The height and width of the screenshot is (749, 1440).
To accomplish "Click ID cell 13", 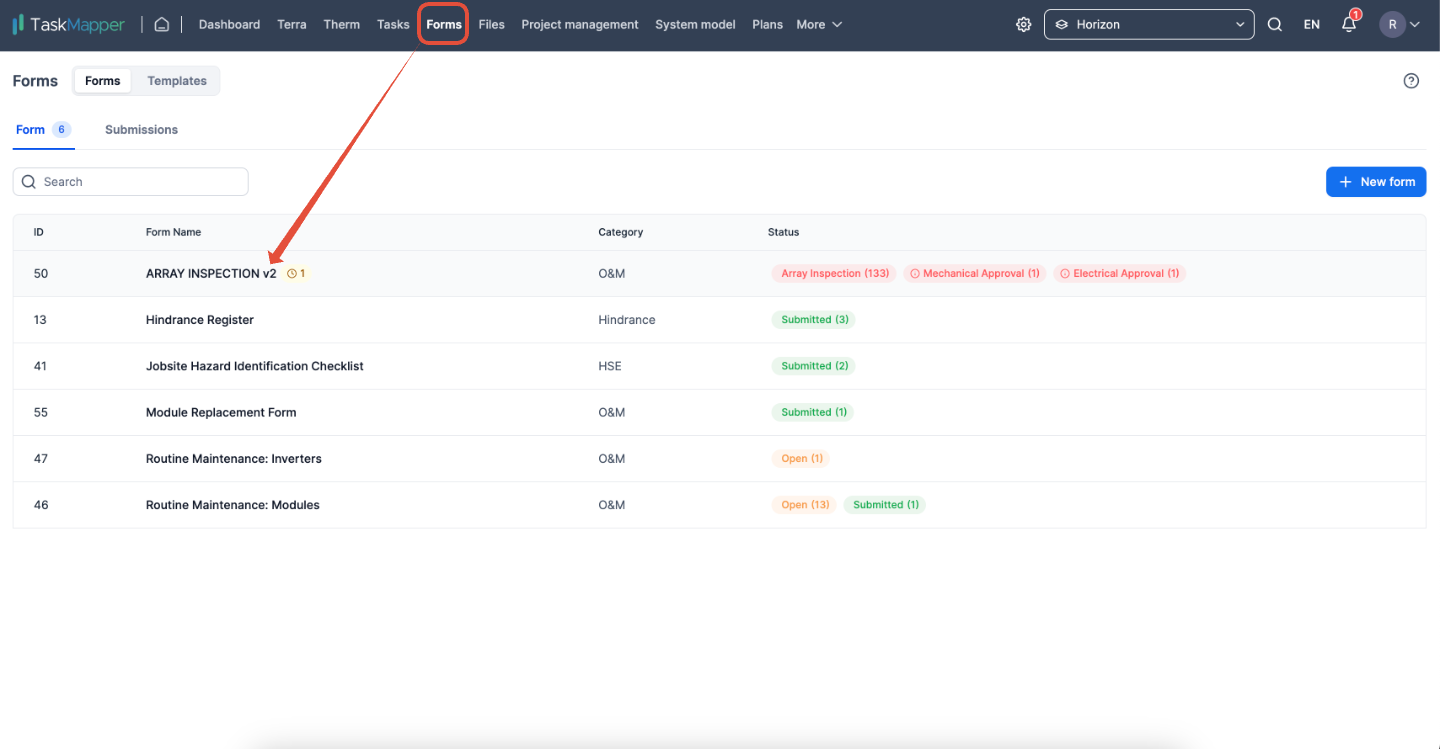I will pyautogui.click(x=40, y=320).
